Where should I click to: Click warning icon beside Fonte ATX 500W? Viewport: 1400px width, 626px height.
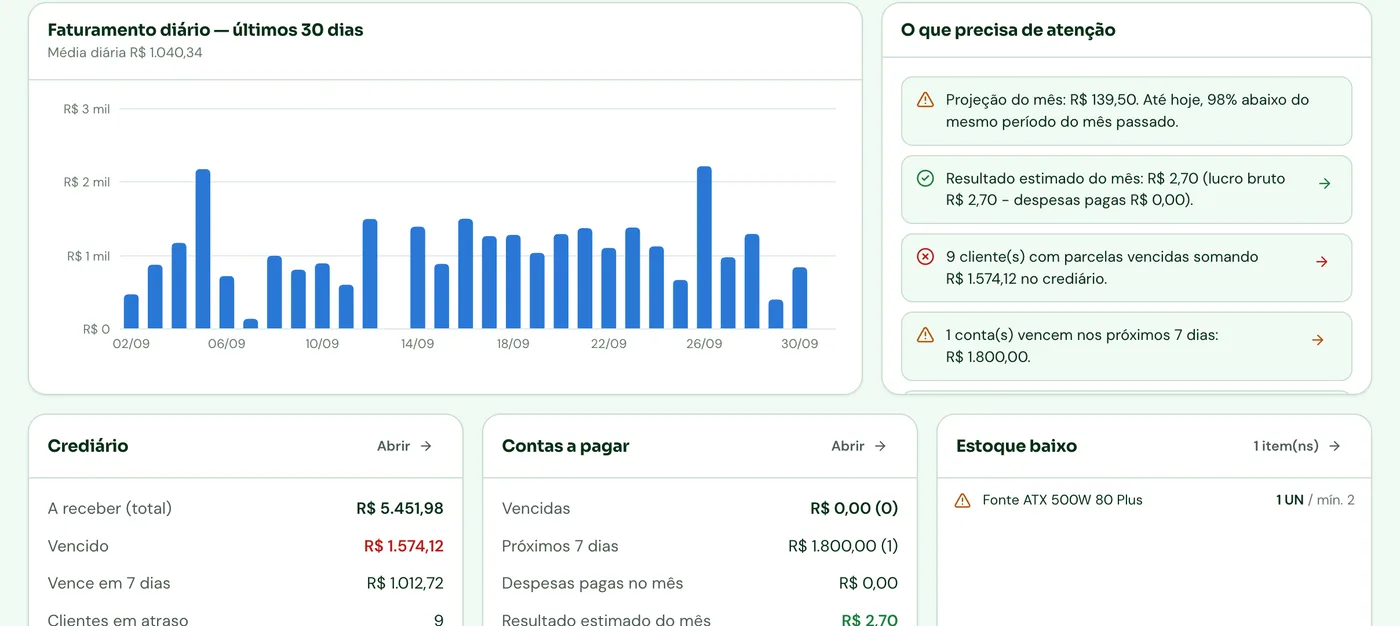[x=962, y=500]
